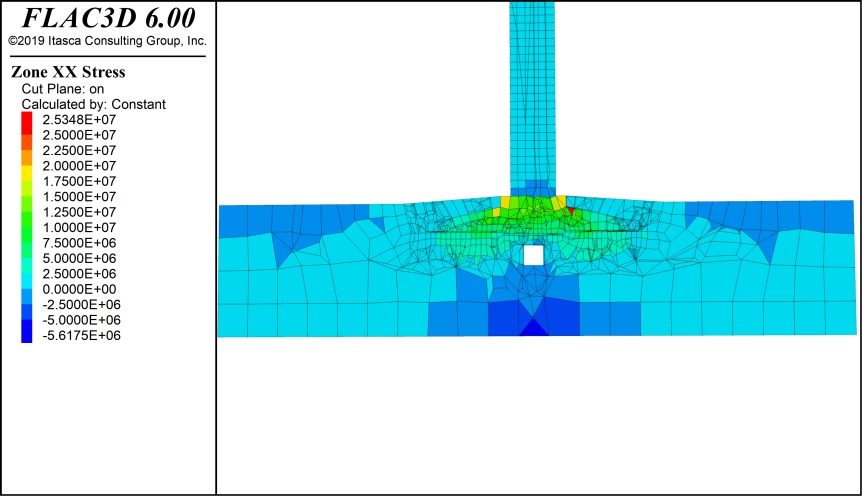The image size is (862, 496).
Task: Select the yellow 1.7500E+07 legend swatch
Action: coord(27,181)
